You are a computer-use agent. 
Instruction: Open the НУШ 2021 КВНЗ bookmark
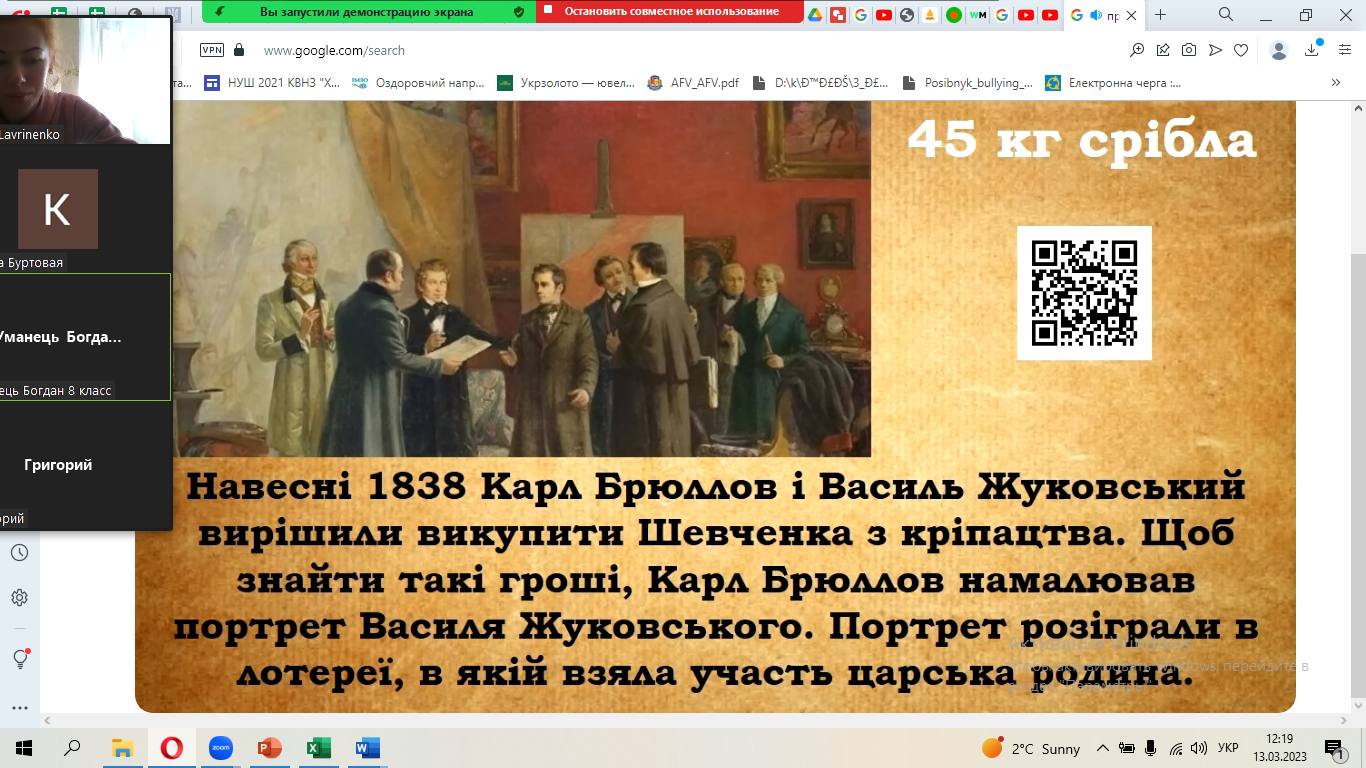tap(272, 83)
